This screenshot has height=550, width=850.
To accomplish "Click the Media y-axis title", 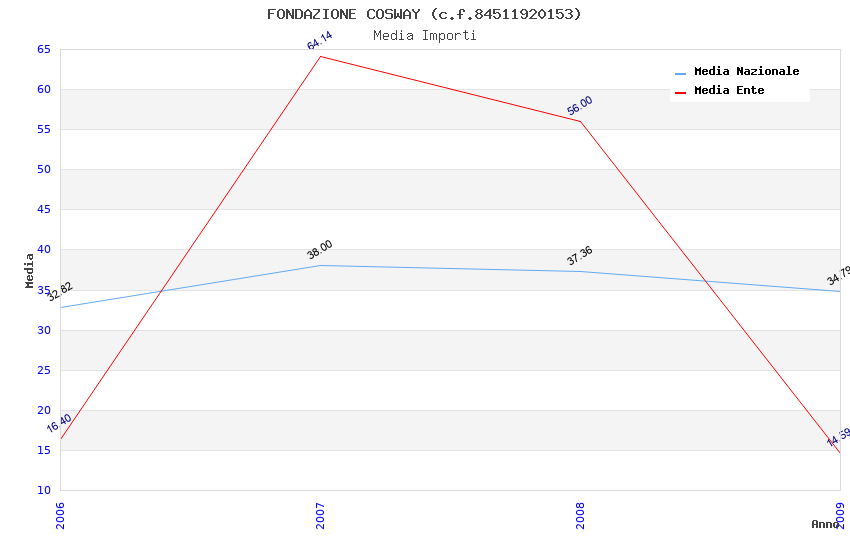I will pyautogui.click(x=30, y=270).
